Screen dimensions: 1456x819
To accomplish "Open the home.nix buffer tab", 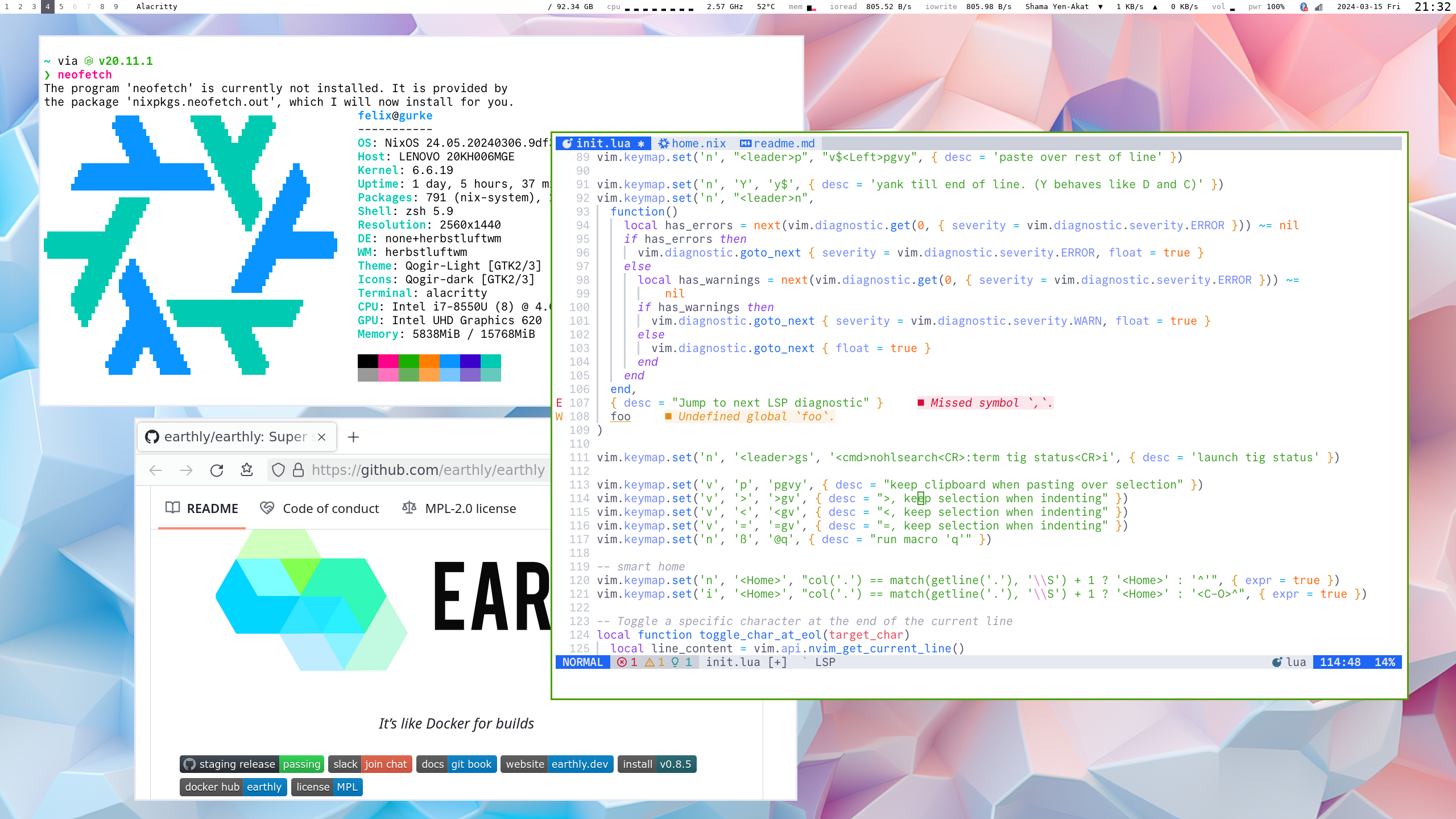I will tap(692, 143).
